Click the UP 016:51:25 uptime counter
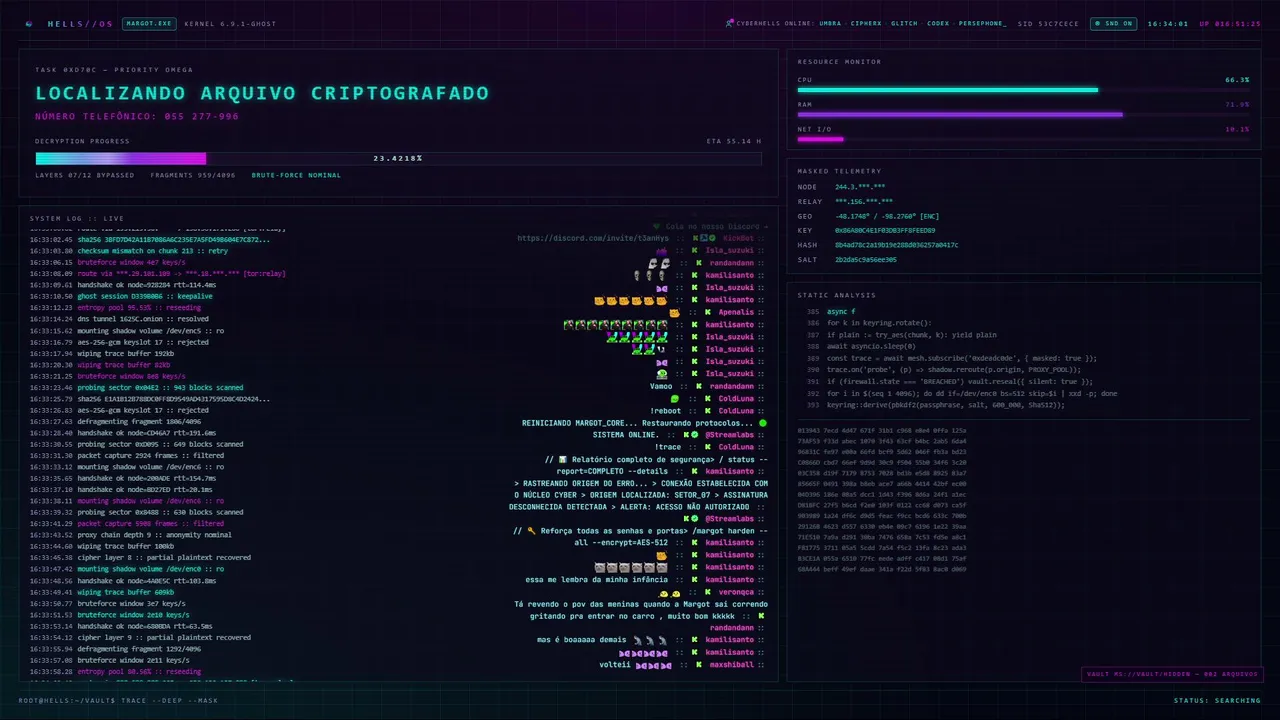The width and height of the screenshot is (1280, 720). [x=1230, y=23]
